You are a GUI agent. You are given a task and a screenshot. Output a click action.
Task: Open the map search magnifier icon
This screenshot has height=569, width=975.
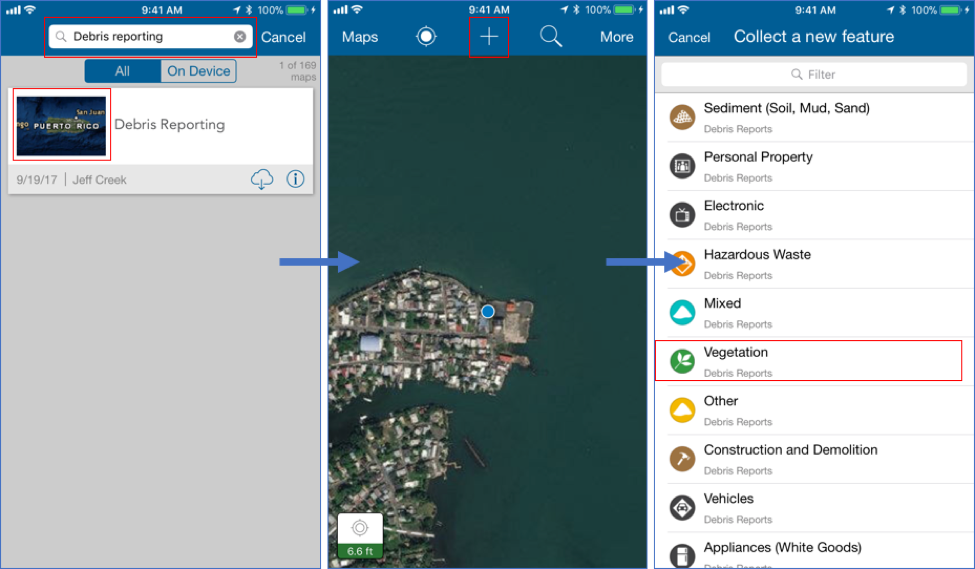[551, 37]
